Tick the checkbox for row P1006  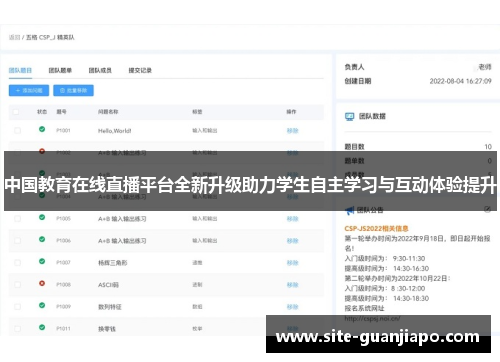click(x=17, y=241)
